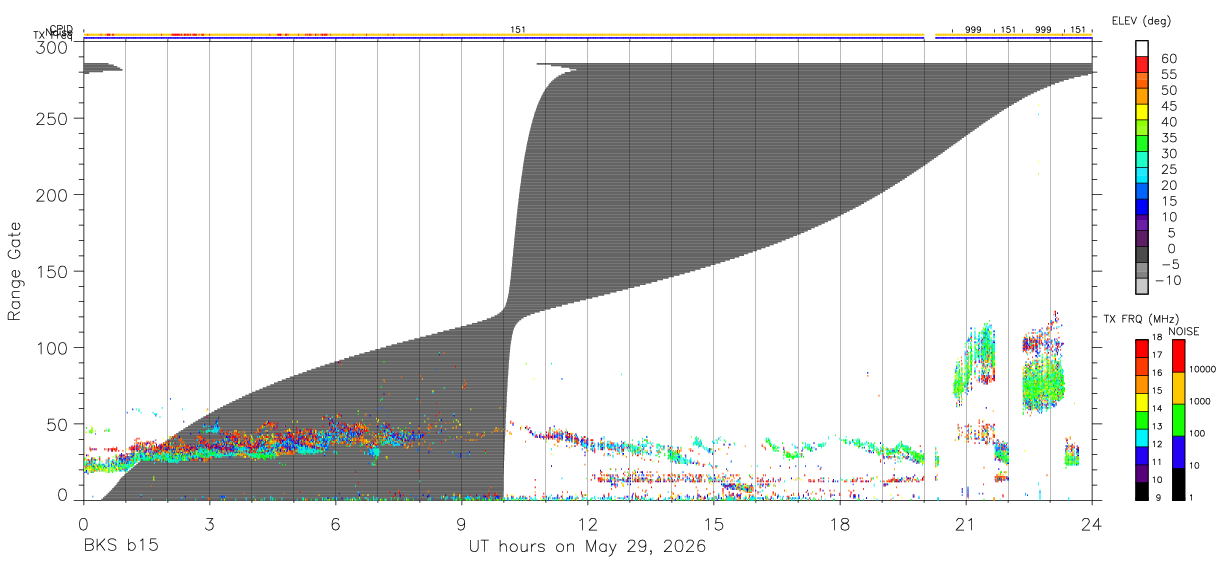Click the '3' hour tick label

tap(209, 522)
